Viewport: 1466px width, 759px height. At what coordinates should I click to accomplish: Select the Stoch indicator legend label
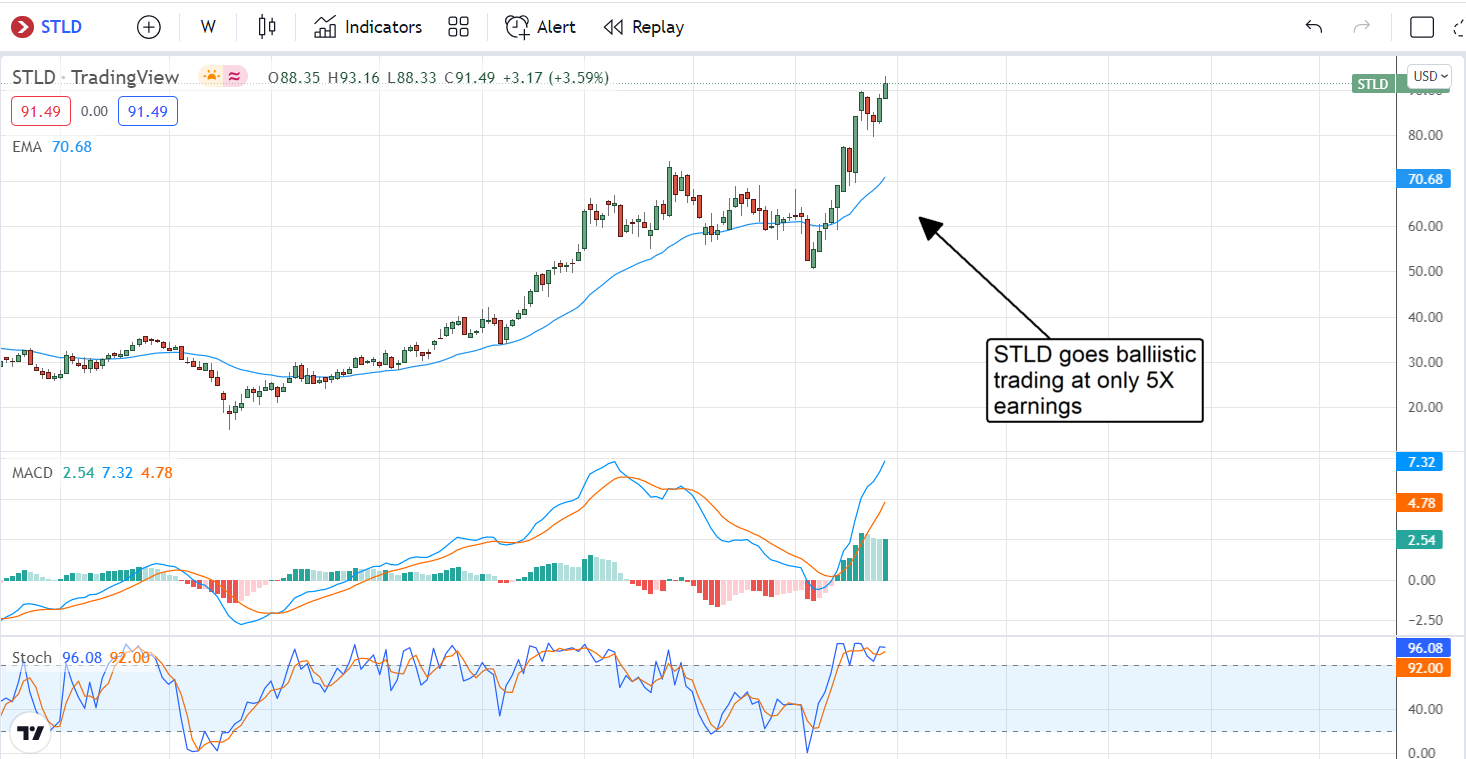[x=32, y=657]
